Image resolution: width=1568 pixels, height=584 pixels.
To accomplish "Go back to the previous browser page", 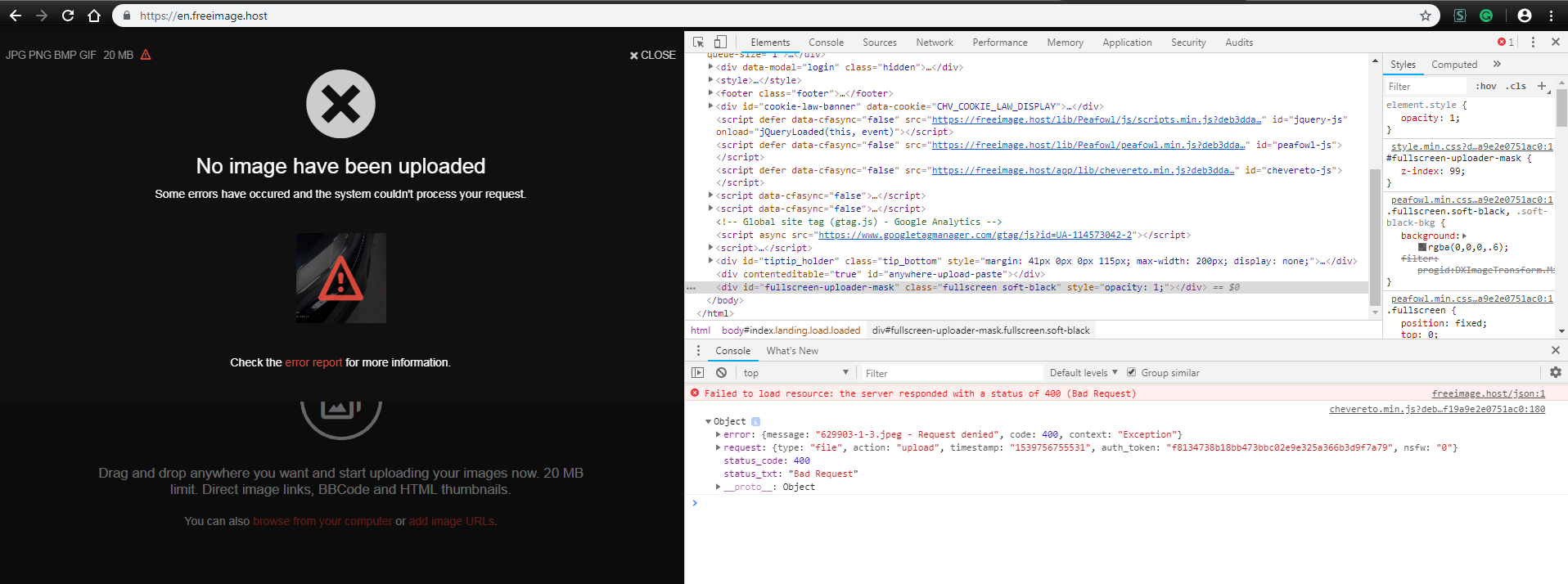I will tap(15, 16).
